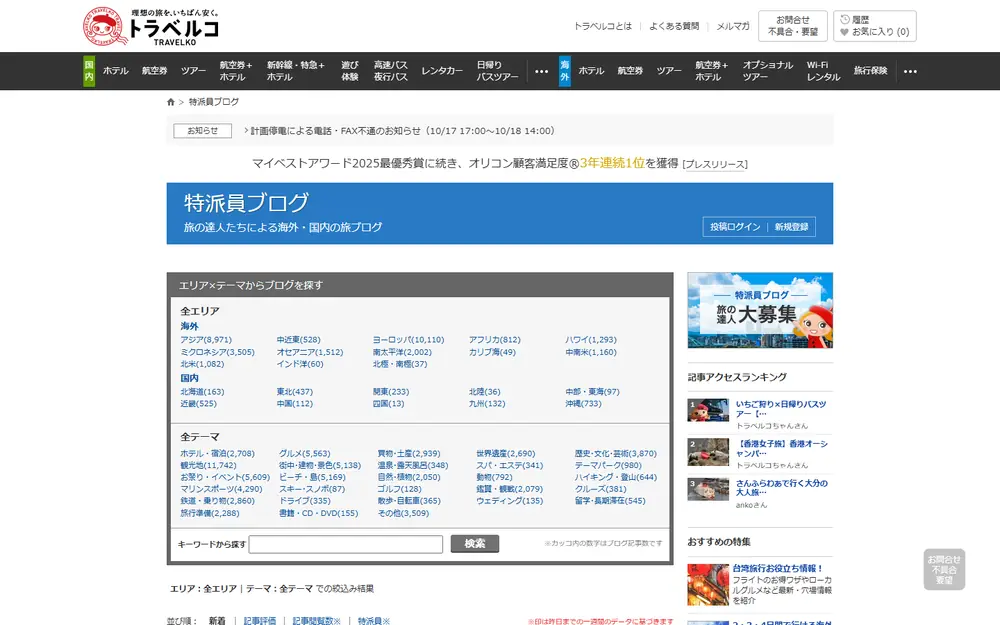
Task: Click よくある質問 link
Action: click(674, 26)
